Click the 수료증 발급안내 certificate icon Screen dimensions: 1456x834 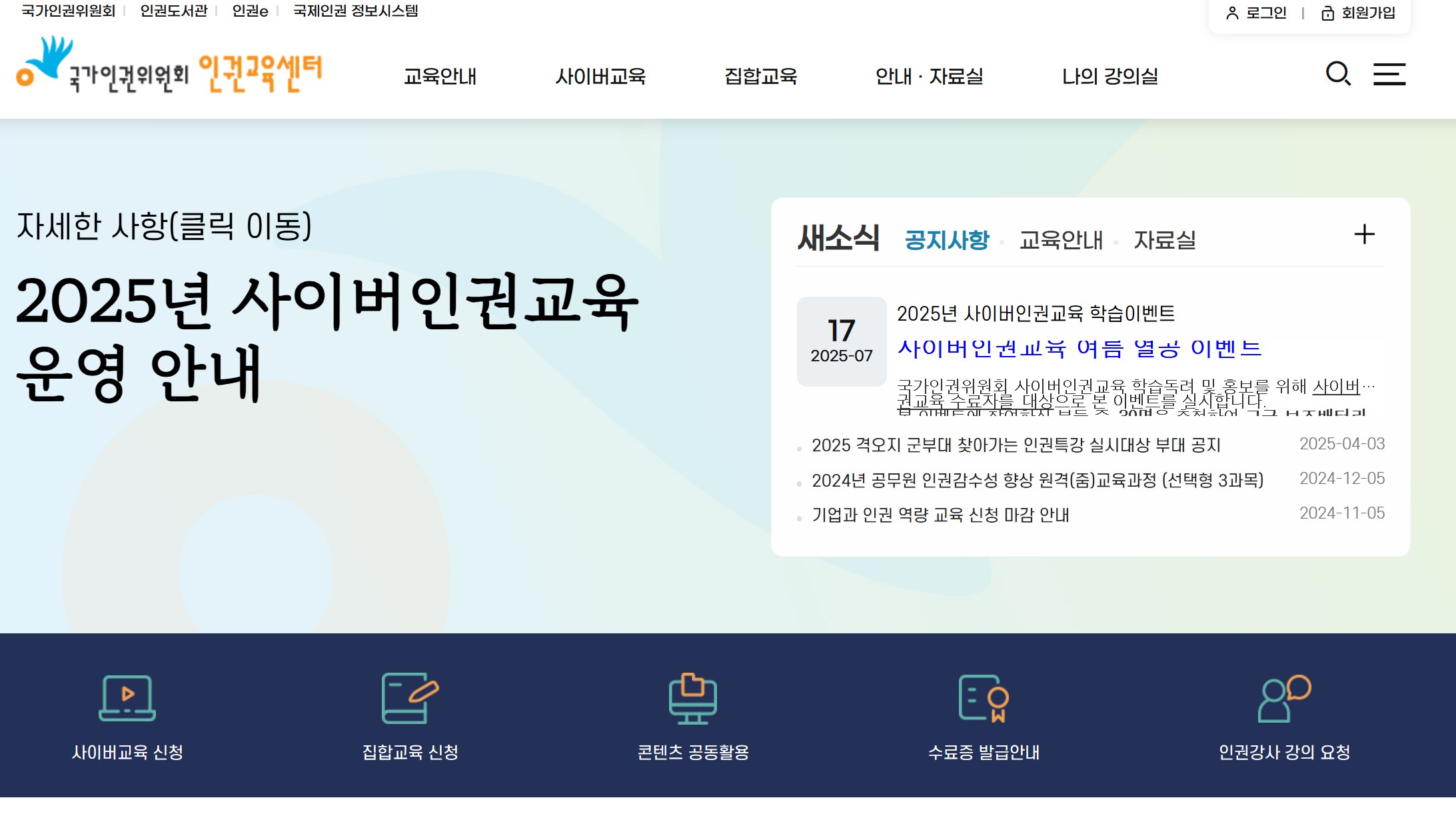click(984, 698)
